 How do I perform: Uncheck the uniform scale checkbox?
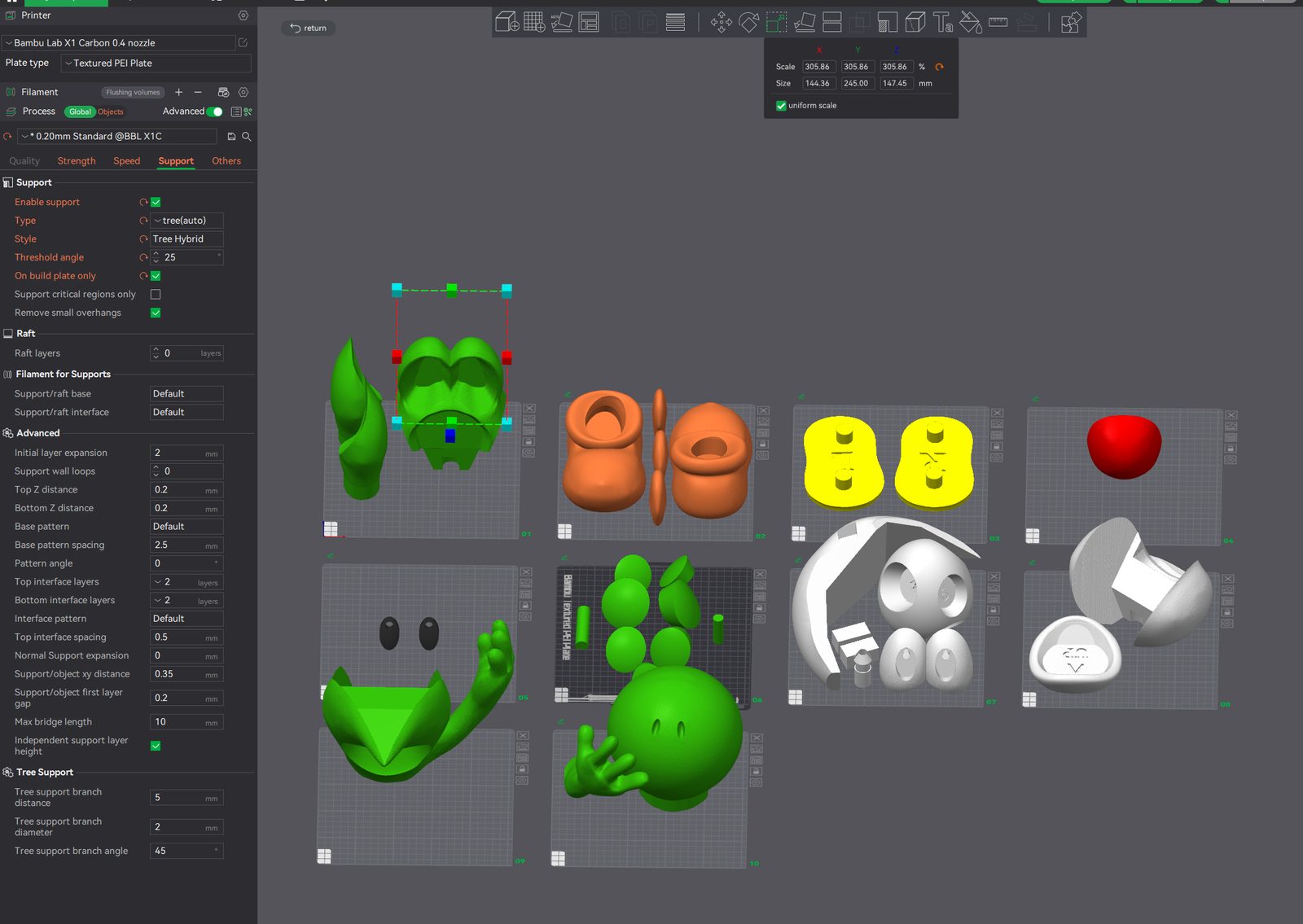[781, 106]
